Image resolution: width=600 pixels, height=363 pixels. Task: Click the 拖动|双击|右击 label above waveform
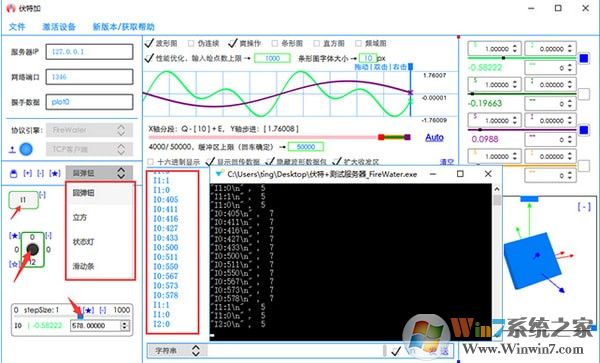[380, 67]
